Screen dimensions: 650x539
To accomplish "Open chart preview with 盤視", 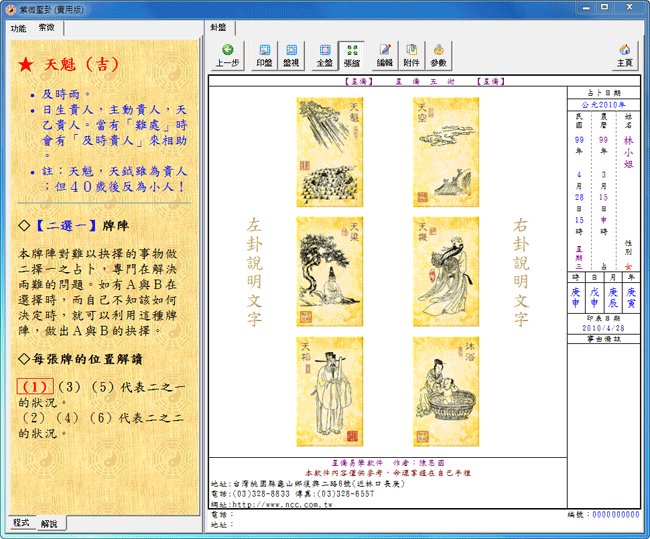I will tap(291, 56).
